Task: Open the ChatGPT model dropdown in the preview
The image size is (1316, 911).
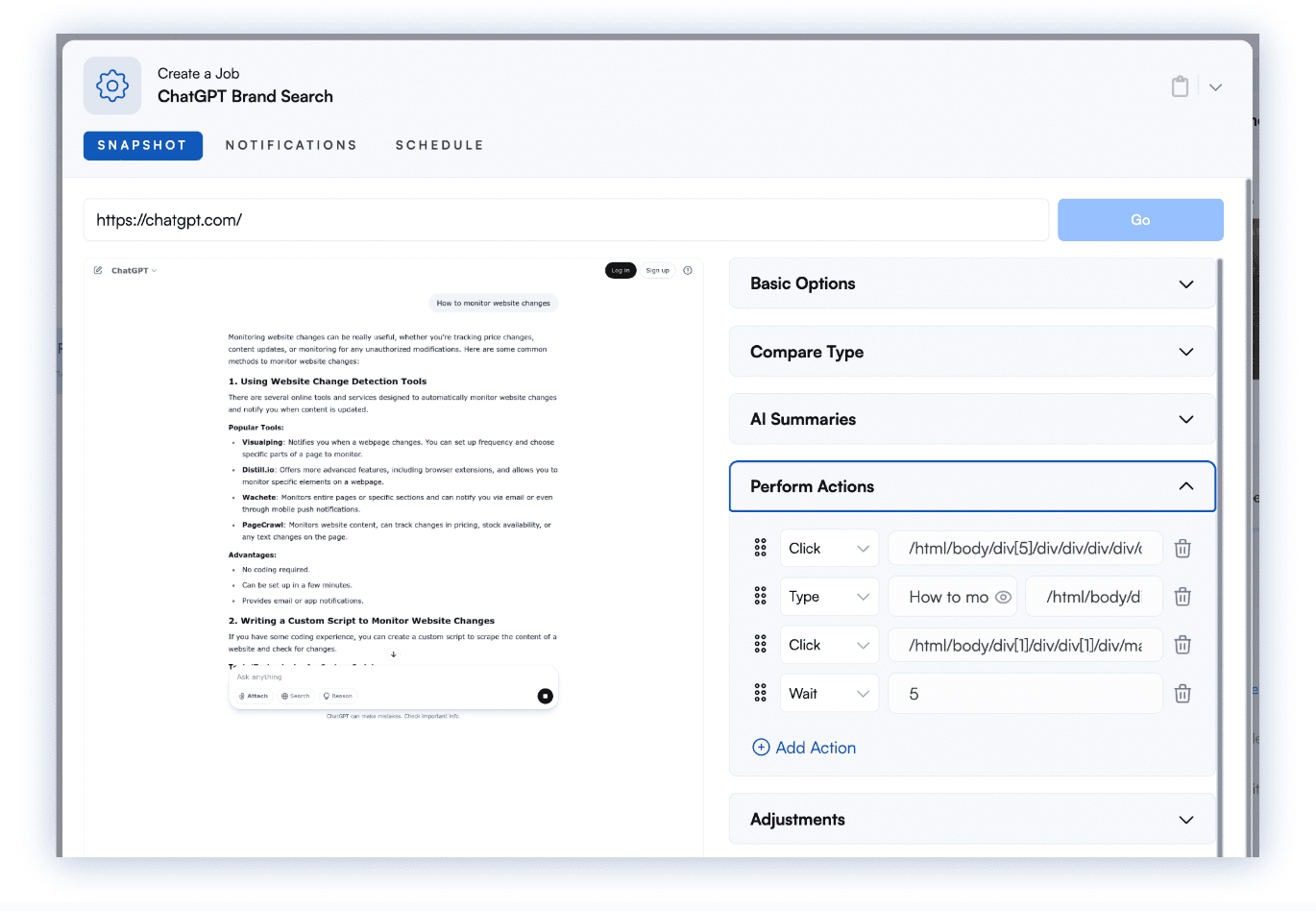Action: click(x=134, y=271)
